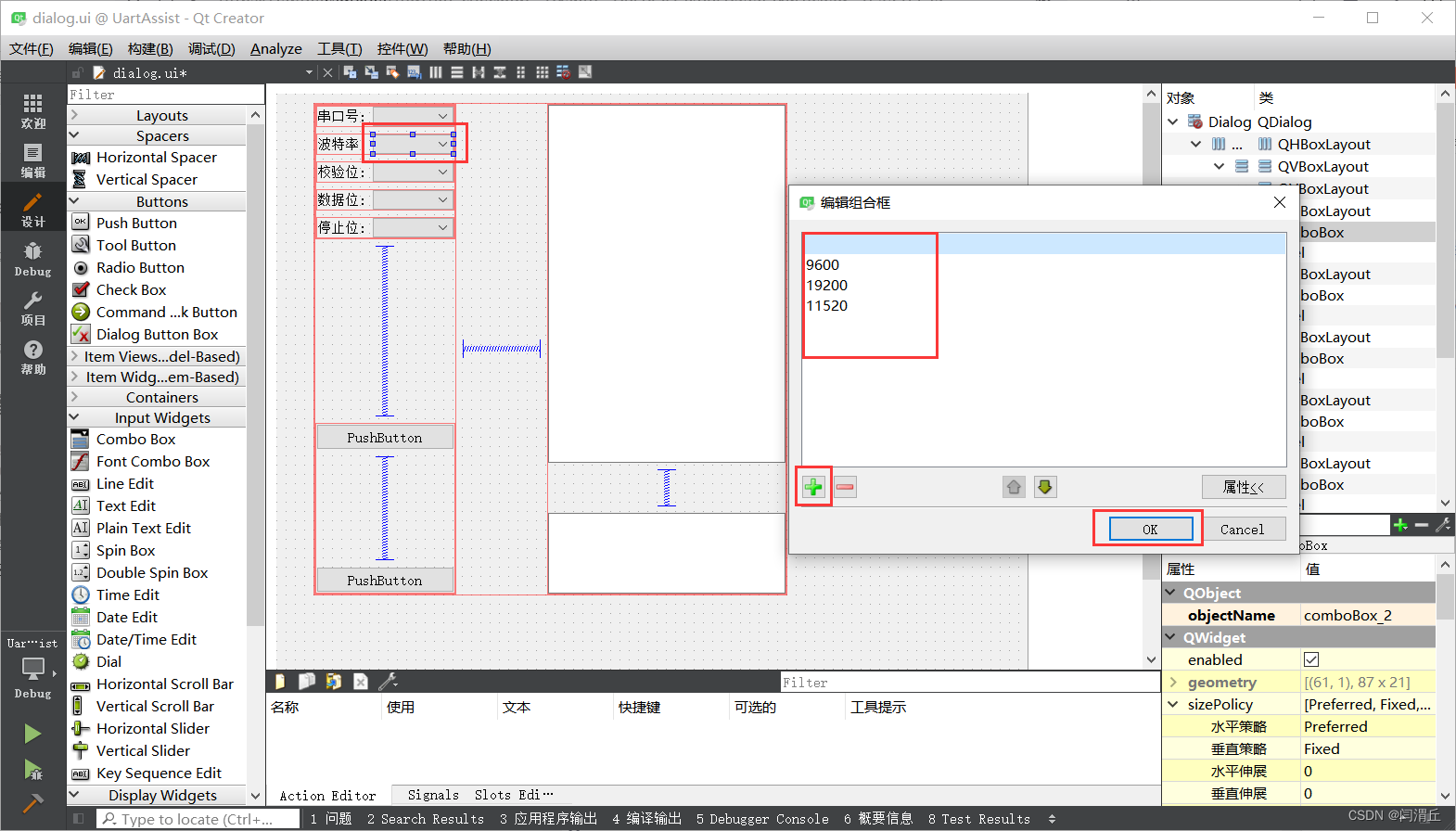
Task: Collapse Input Widgets category
Action: 75,417
